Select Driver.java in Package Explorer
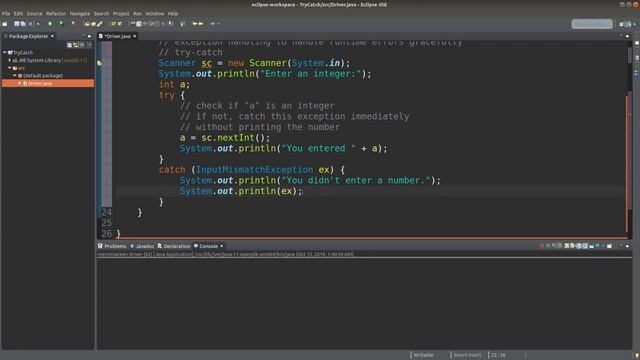Viewport: 640px width, 360px height. point(48,83)
